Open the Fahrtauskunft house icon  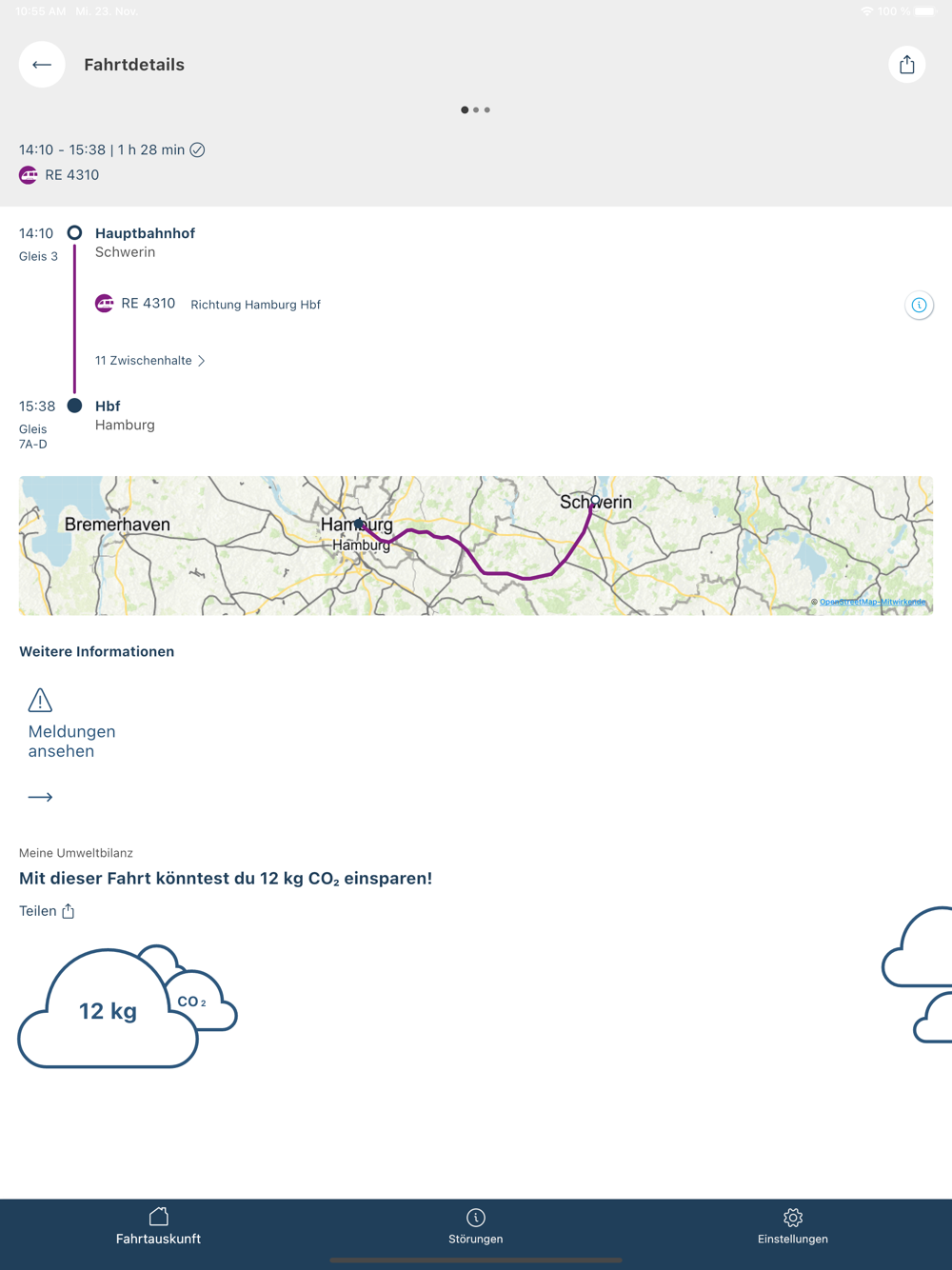[x=159, y=1217]
